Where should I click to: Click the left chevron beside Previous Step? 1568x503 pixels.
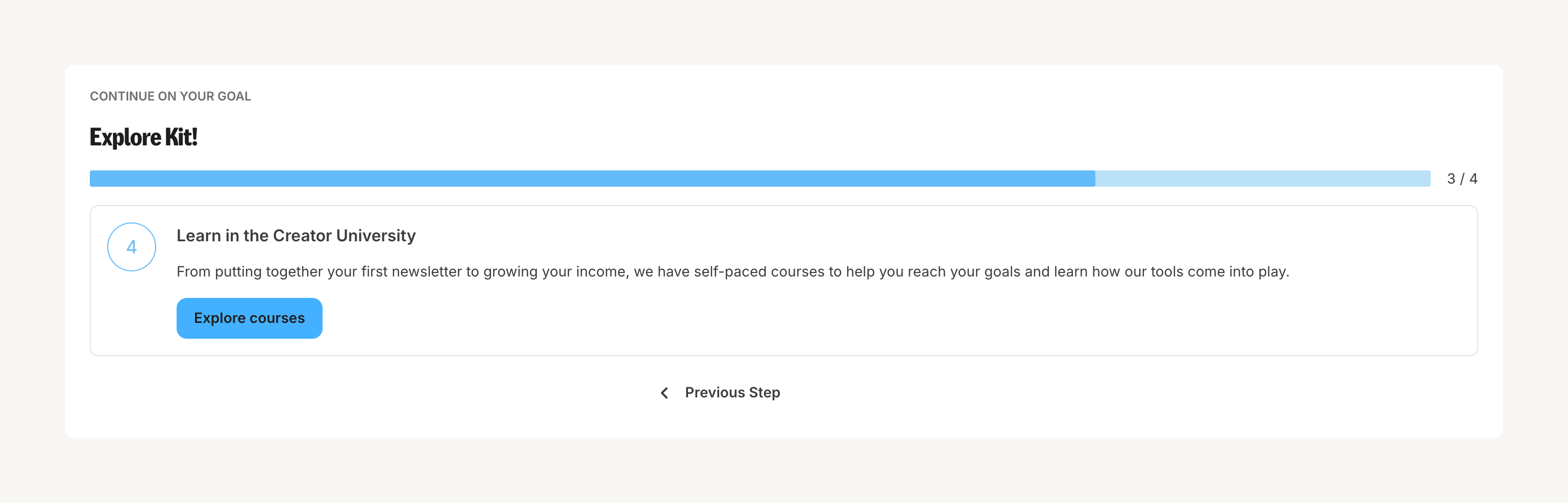point(664,393)
